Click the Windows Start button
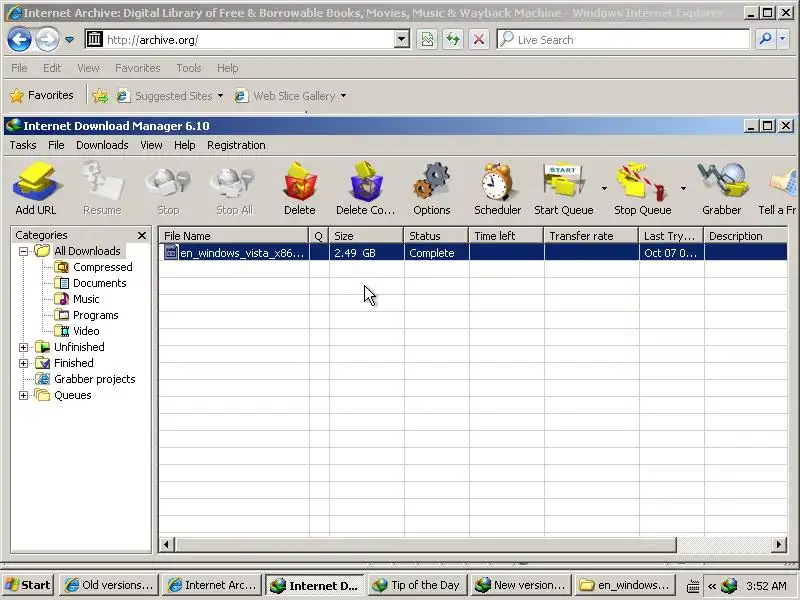 click(28, 585)
